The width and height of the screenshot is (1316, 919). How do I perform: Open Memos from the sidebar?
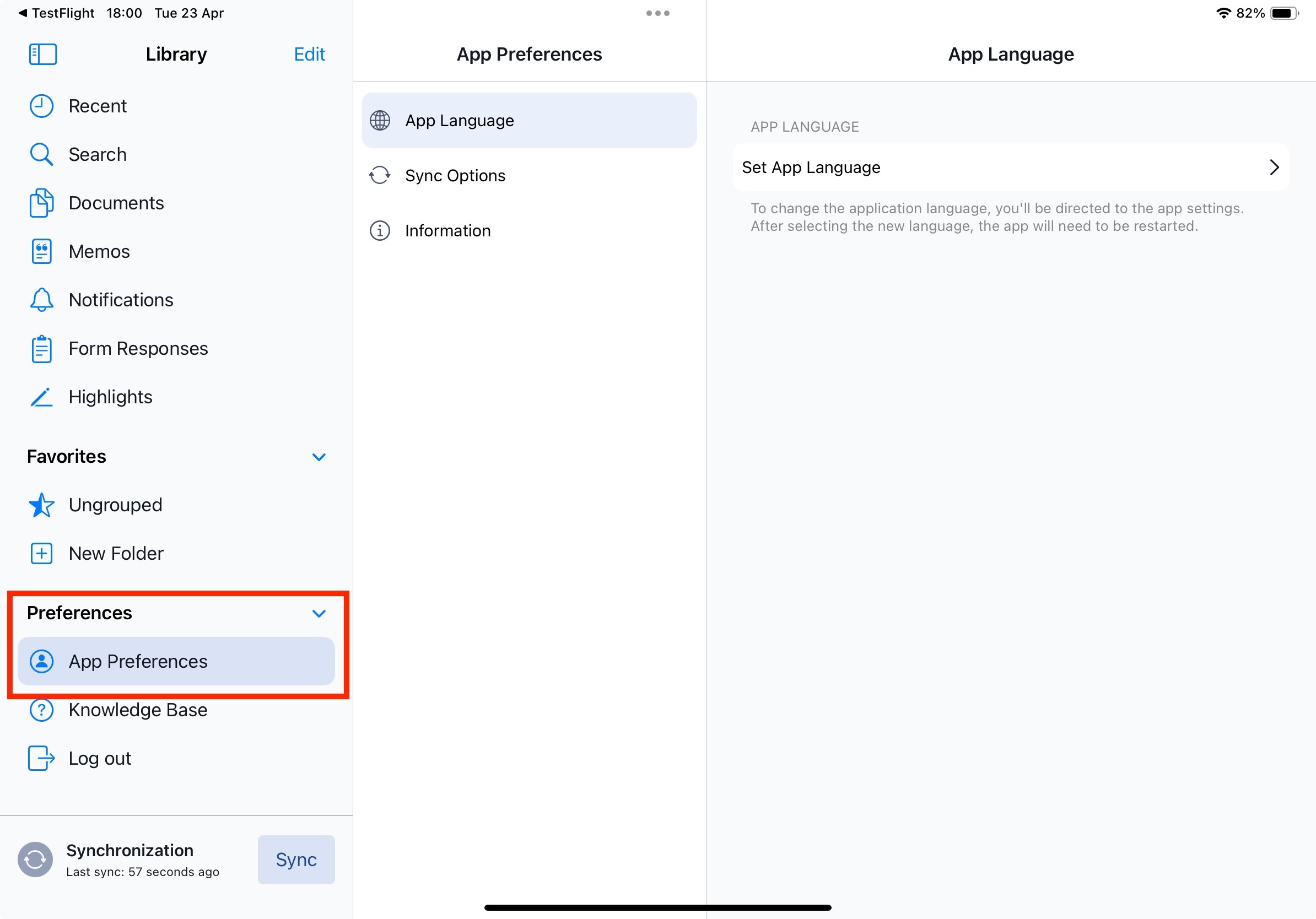click(x=99, y=252)
